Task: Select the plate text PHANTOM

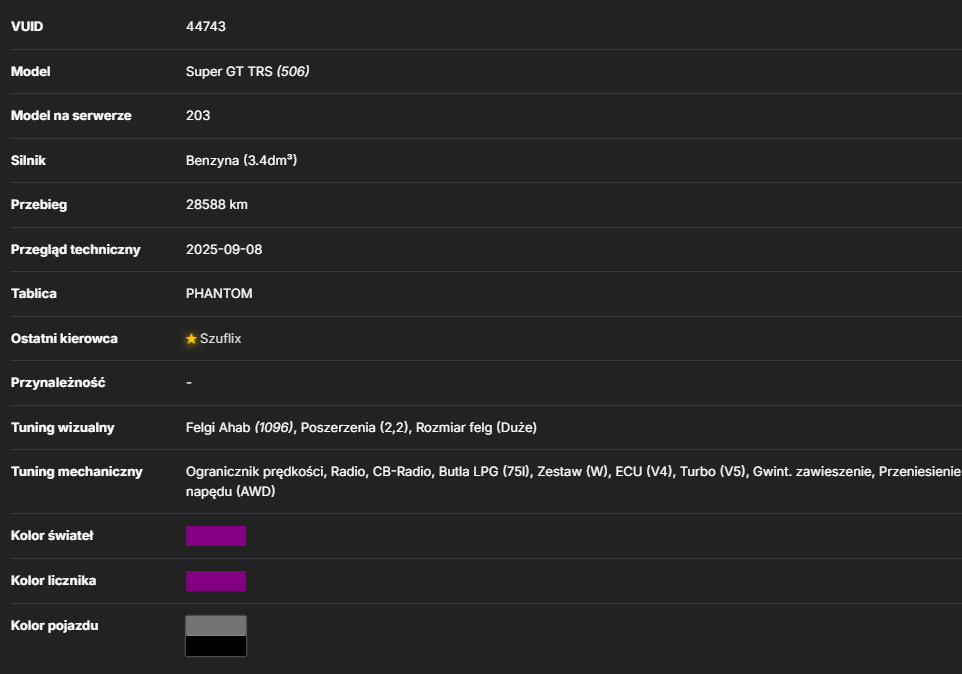Action: pyautogui.click(x=219, y=293)
